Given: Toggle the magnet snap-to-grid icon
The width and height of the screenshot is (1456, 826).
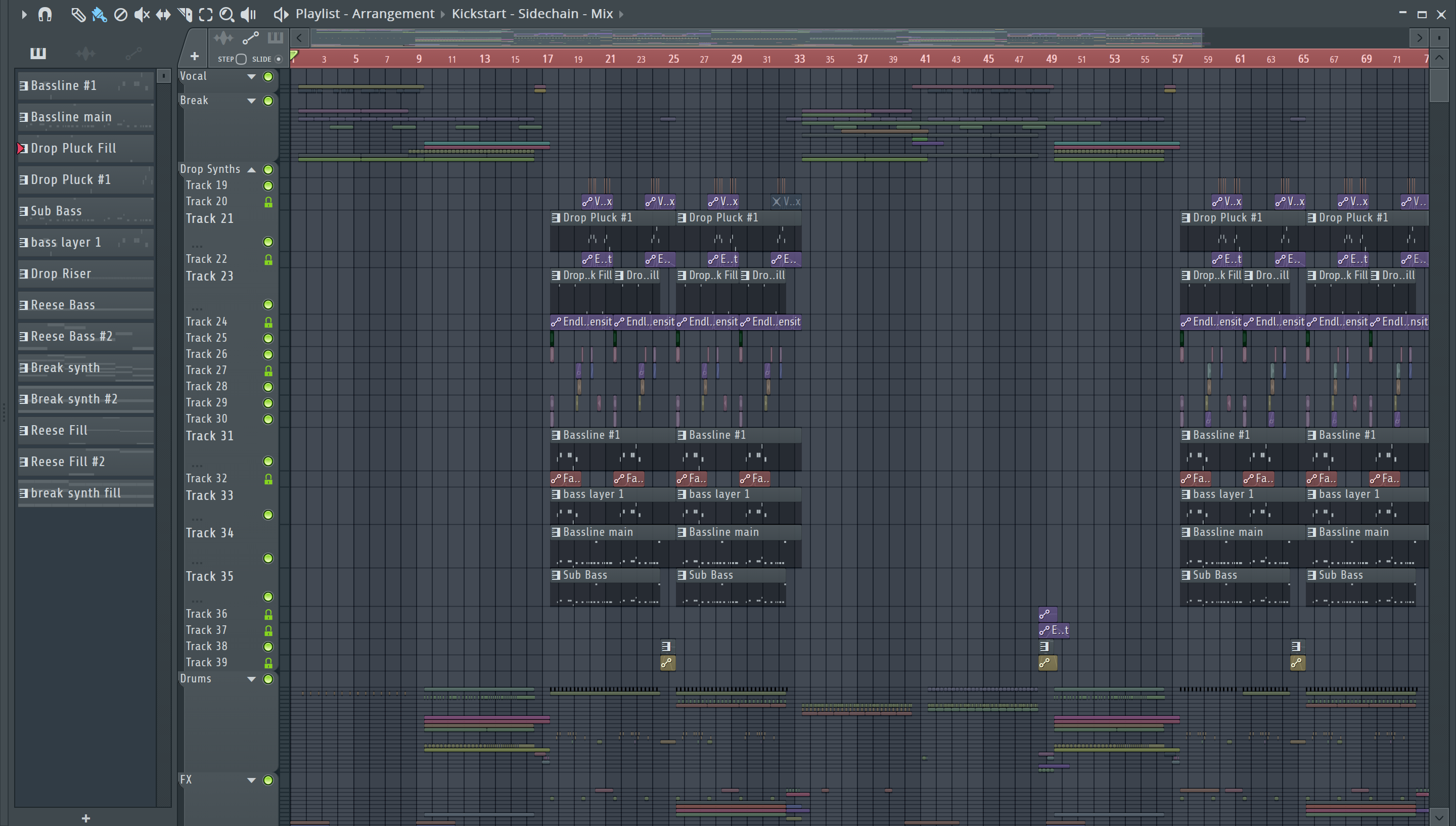Looking at the screenshot, I should [45, 14].
